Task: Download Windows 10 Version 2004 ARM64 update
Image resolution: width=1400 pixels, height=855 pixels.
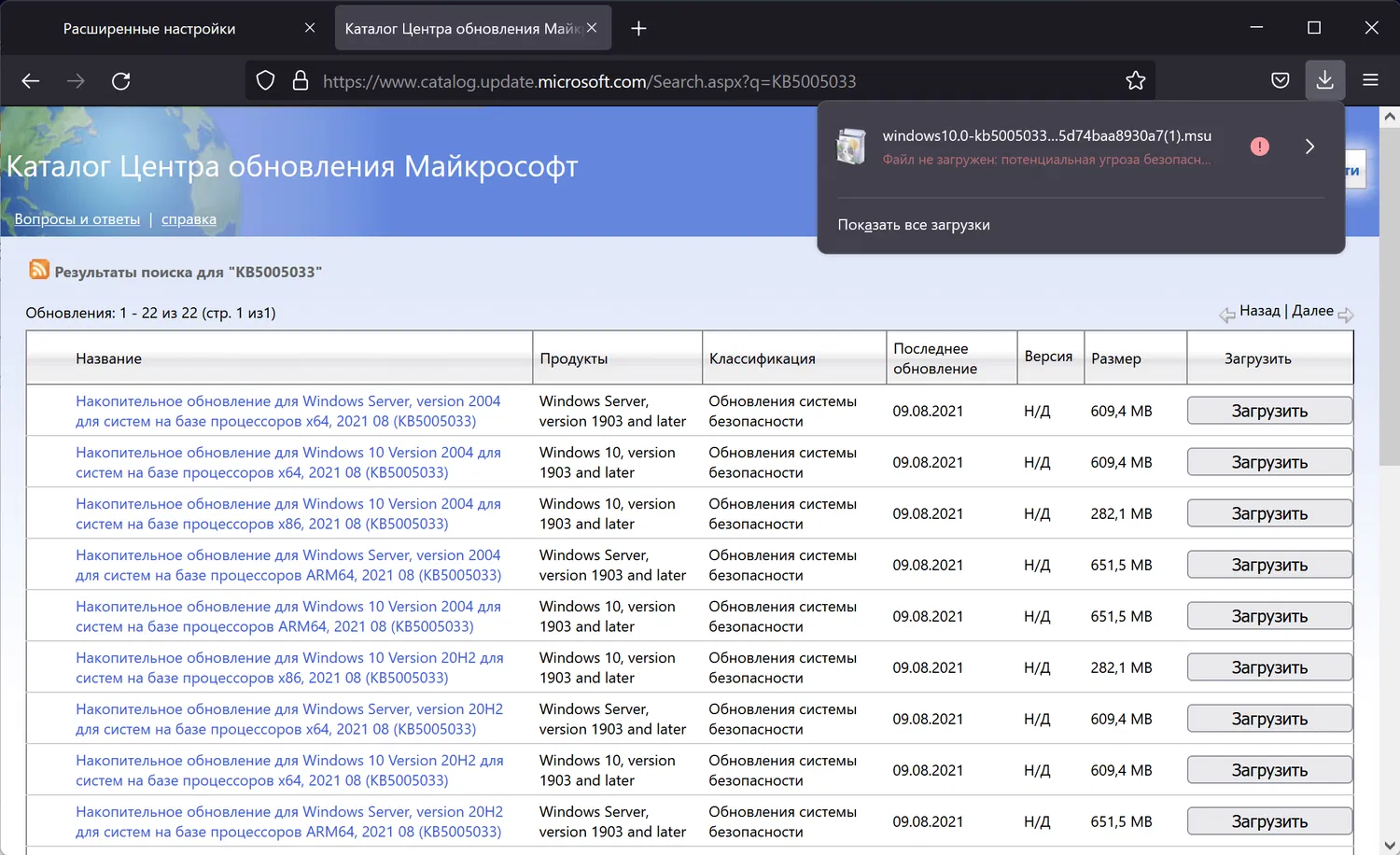Action: point(1269,616)
